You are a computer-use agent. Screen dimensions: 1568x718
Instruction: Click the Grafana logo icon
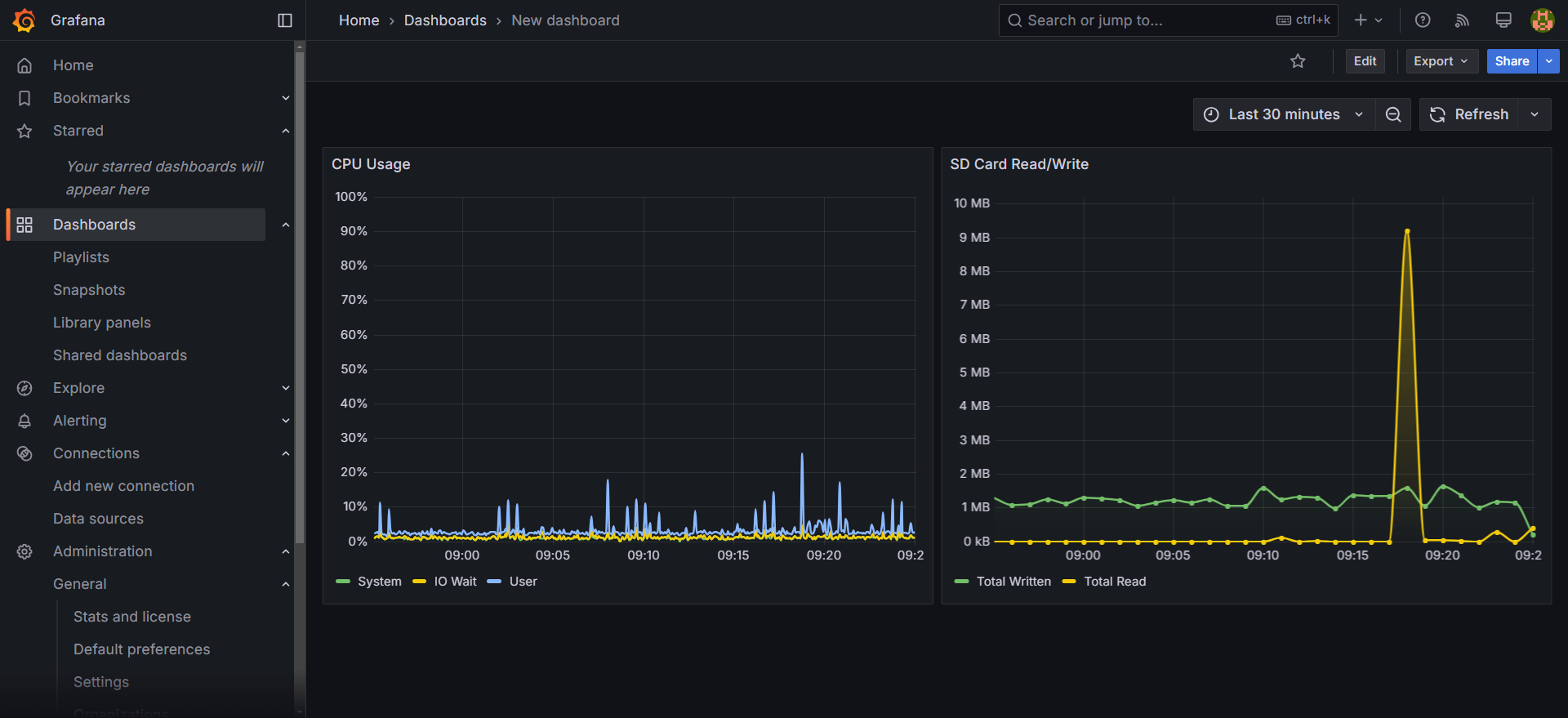24,20
